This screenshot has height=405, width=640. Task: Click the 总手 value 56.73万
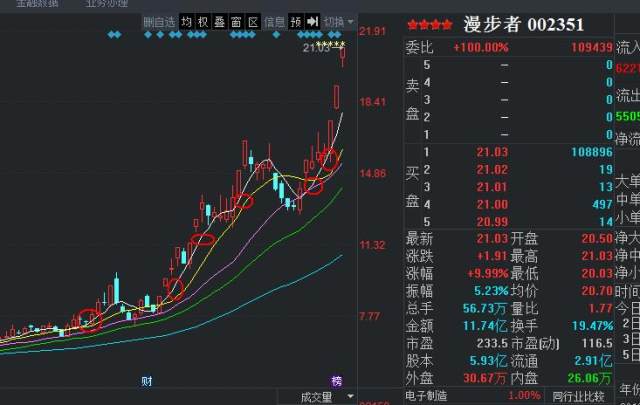point(485,308)
